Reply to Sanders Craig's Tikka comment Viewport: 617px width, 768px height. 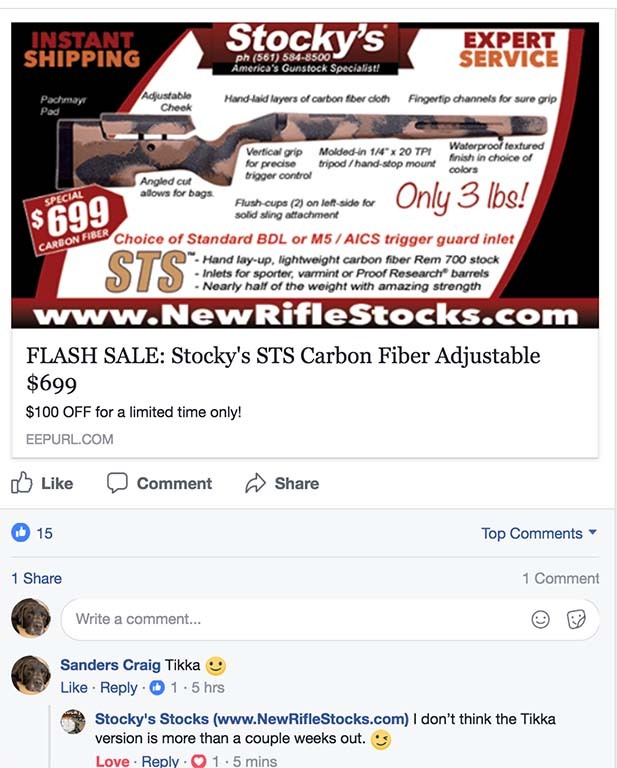[x=119, y=688]
